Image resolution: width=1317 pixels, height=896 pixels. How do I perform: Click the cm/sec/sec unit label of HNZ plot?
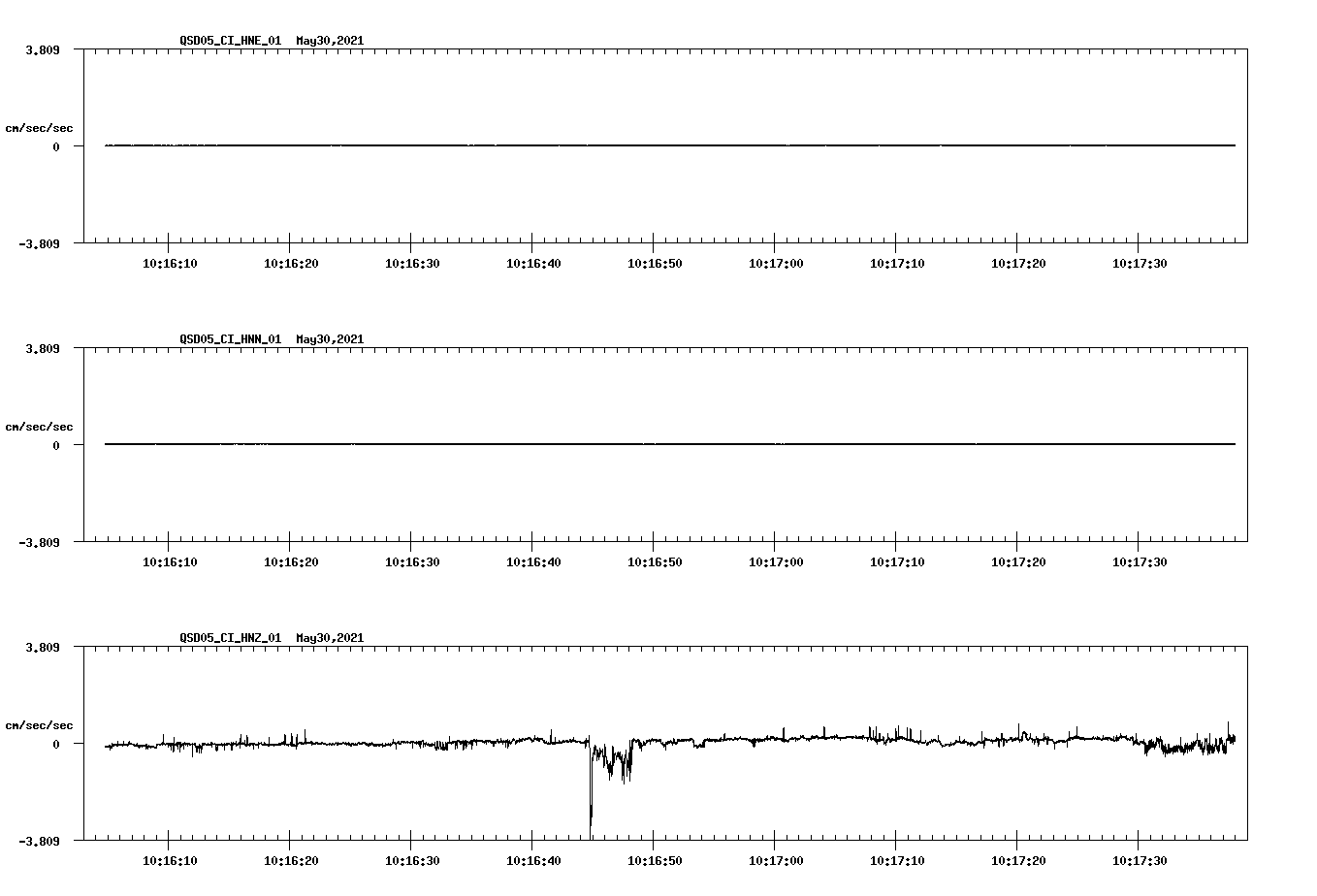click(39, 725)
